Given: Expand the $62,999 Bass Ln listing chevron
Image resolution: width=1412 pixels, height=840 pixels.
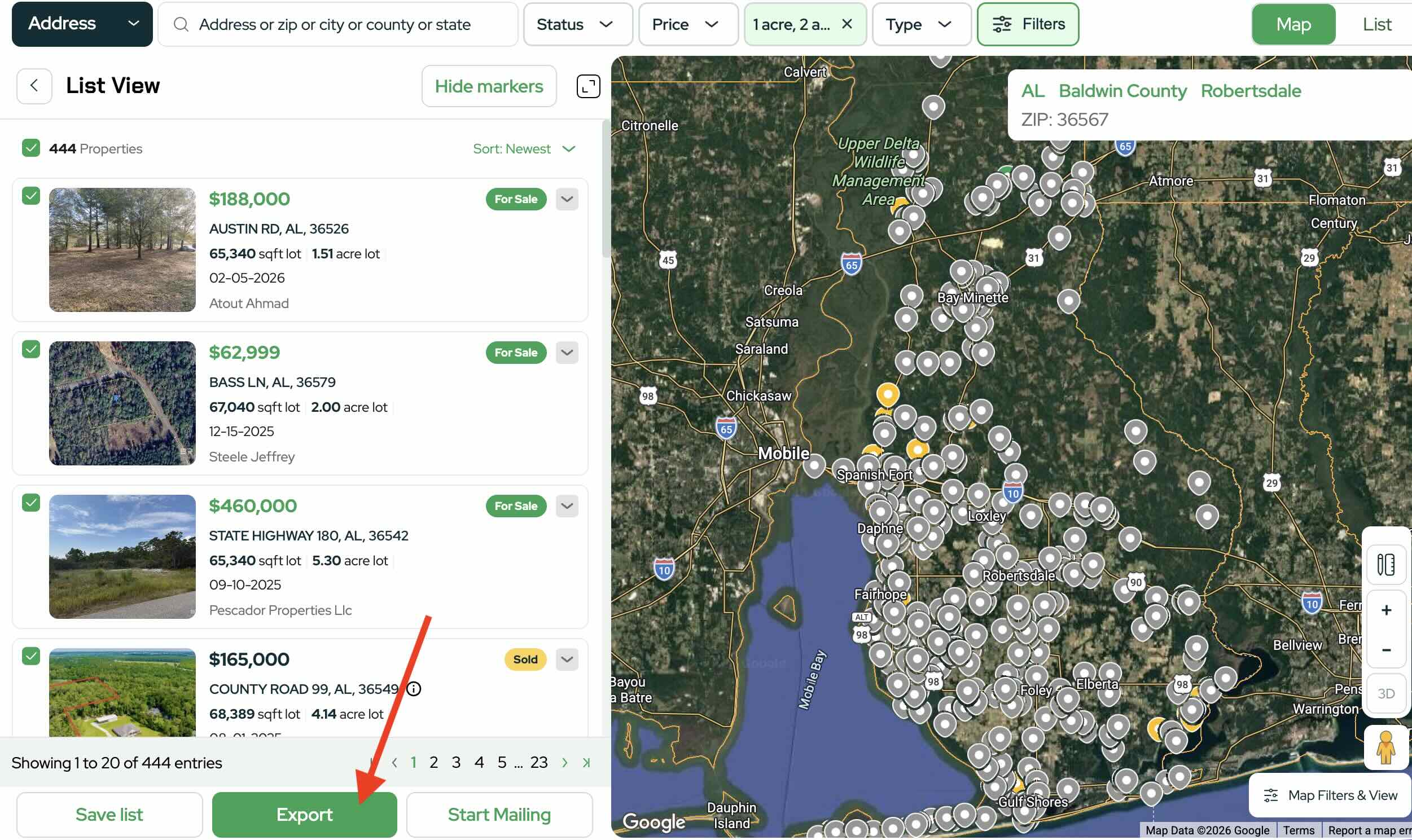Looking at the screenshot, I should (567, 353).
